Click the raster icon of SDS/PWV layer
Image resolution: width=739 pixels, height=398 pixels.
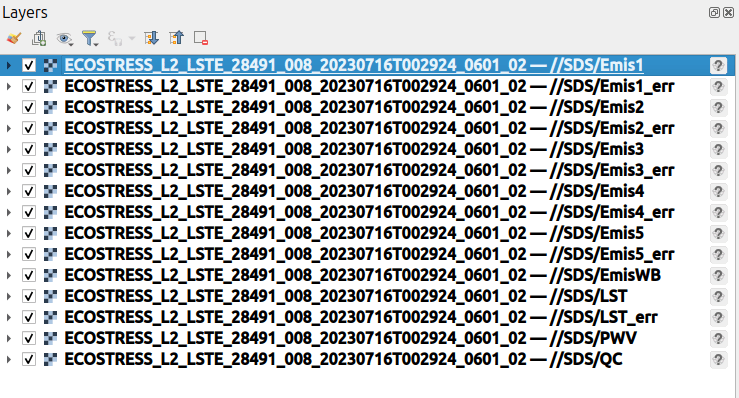[x=50, y=338]
